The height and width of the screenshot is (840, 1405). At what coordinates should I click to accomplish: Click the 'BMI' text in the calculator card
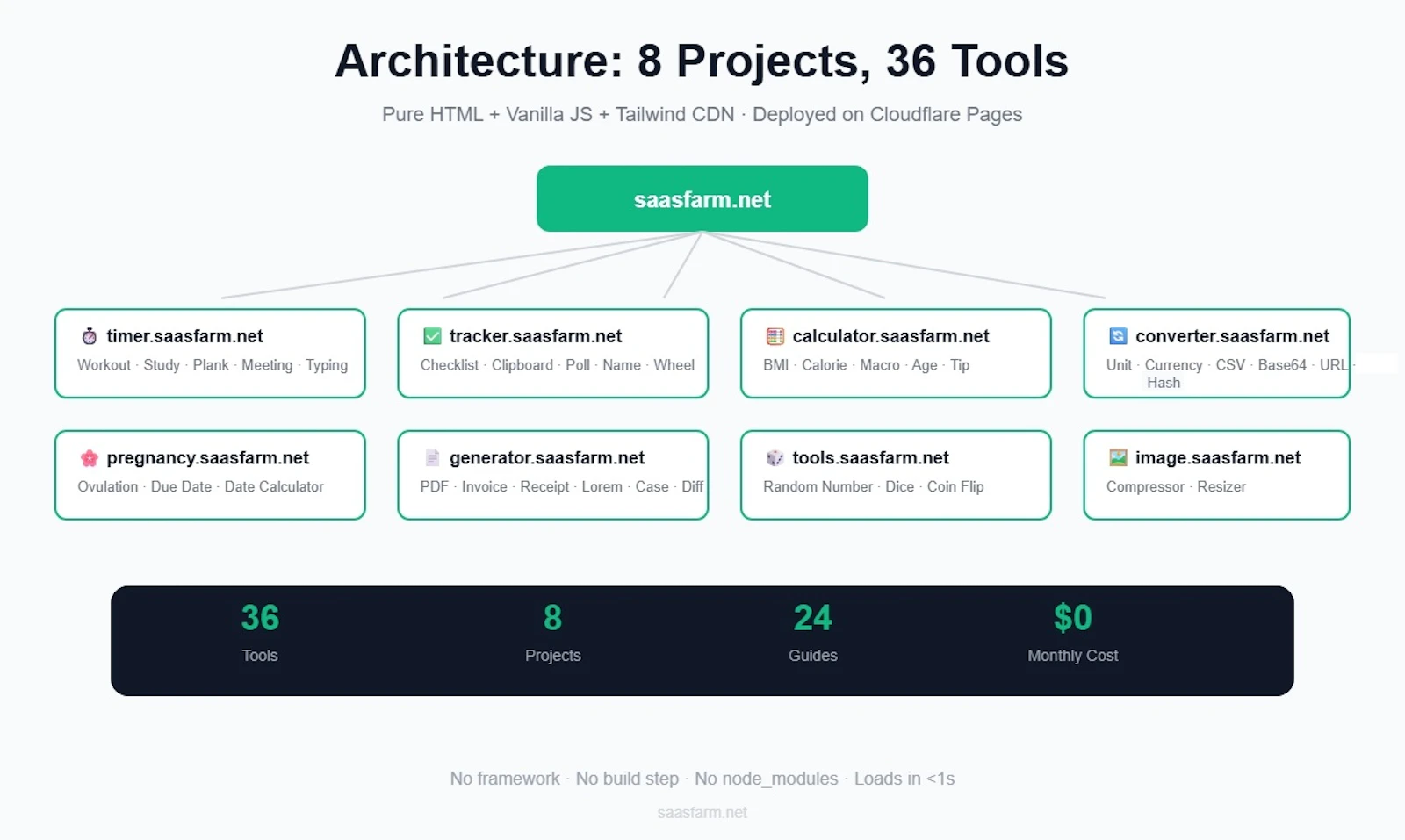pyautogui.click(x=776, y=365)
